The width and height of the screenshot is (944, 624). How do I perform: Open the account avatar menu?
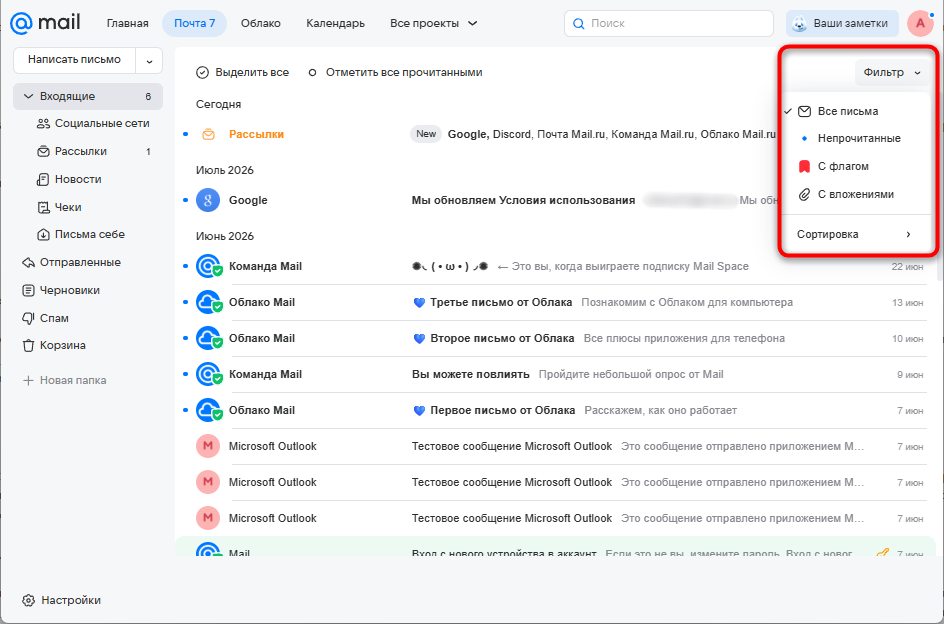click(x=920, y=23)
